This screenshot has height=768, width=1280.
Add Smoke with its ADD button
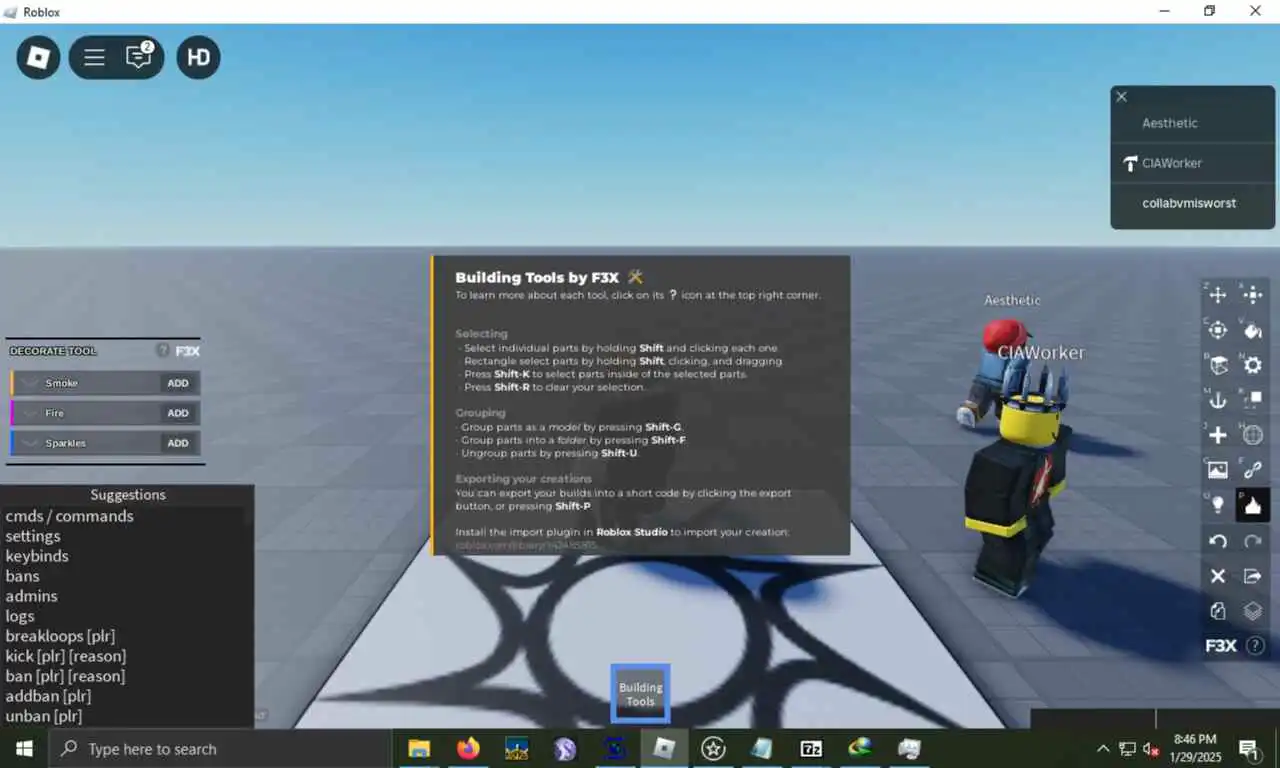click(178, 383)
